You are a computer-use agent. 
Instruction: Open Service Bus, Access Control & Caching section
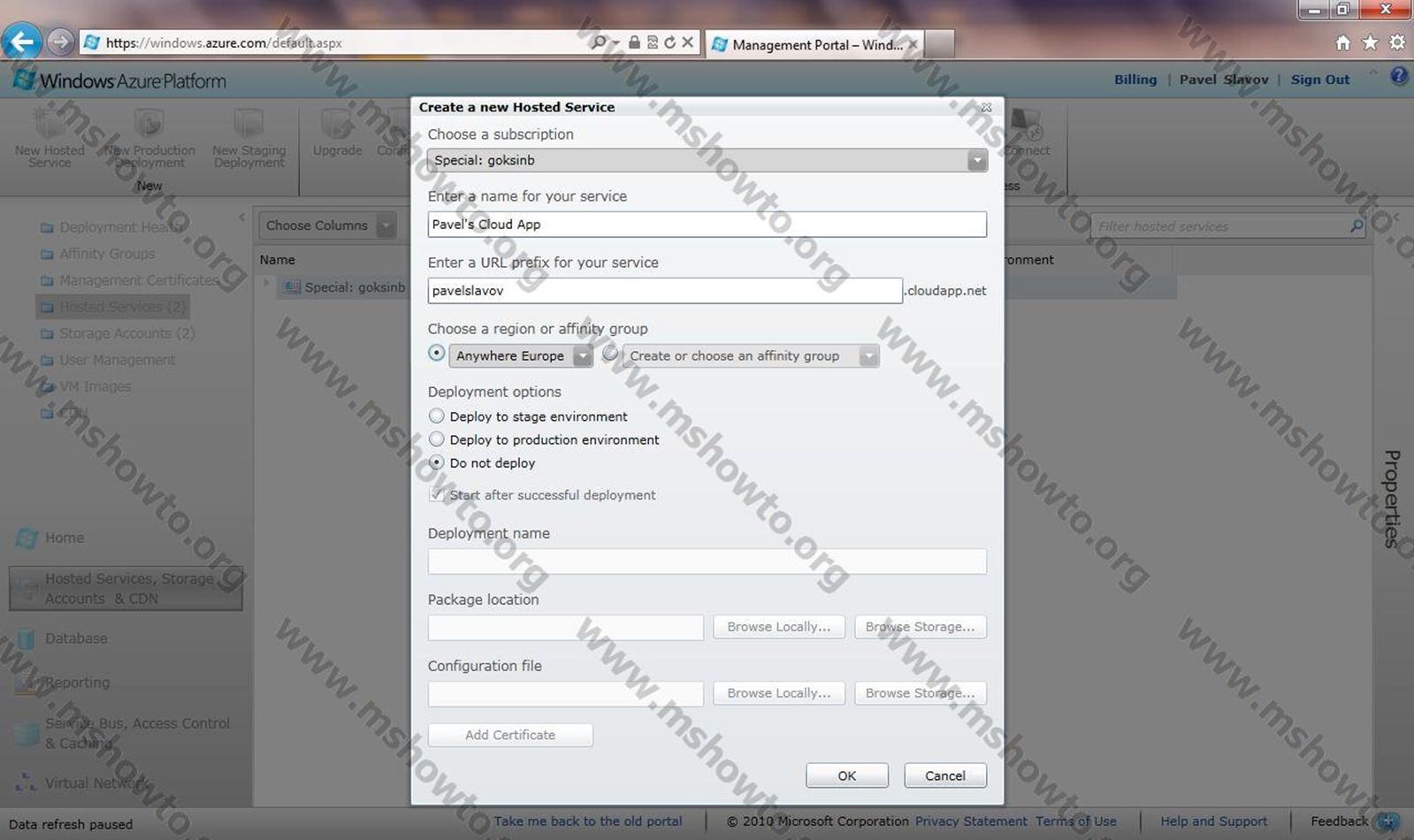(123, 733)
